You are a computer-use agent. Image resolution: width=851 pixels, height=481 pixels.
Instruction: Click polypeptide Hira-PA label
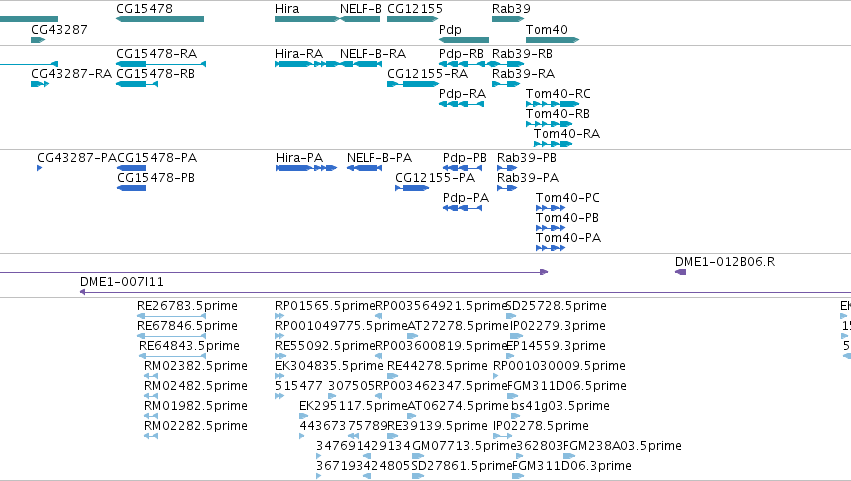click(x=300, y=158)
